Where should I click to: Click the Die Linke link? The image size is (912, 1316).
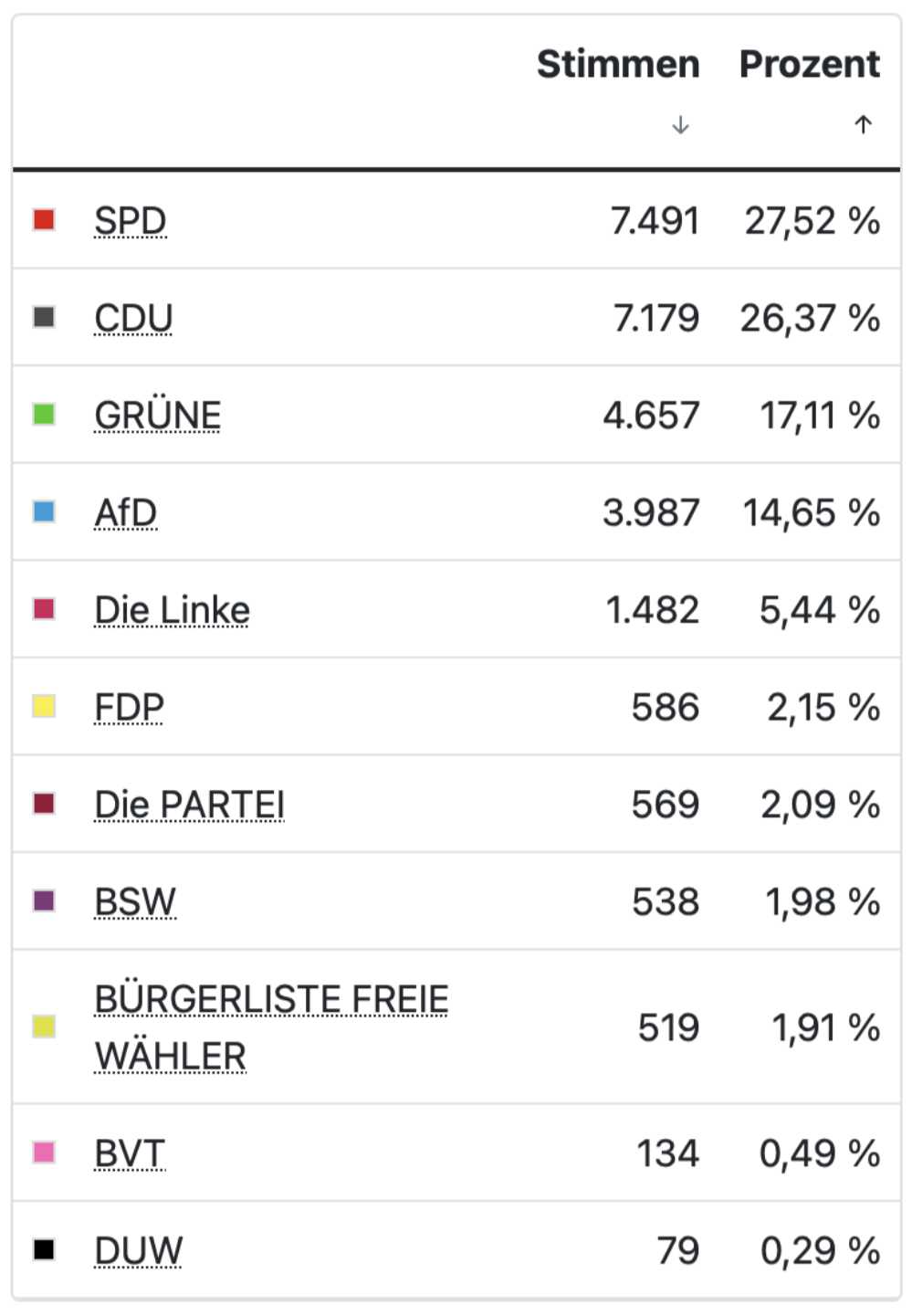pos(173,610)
